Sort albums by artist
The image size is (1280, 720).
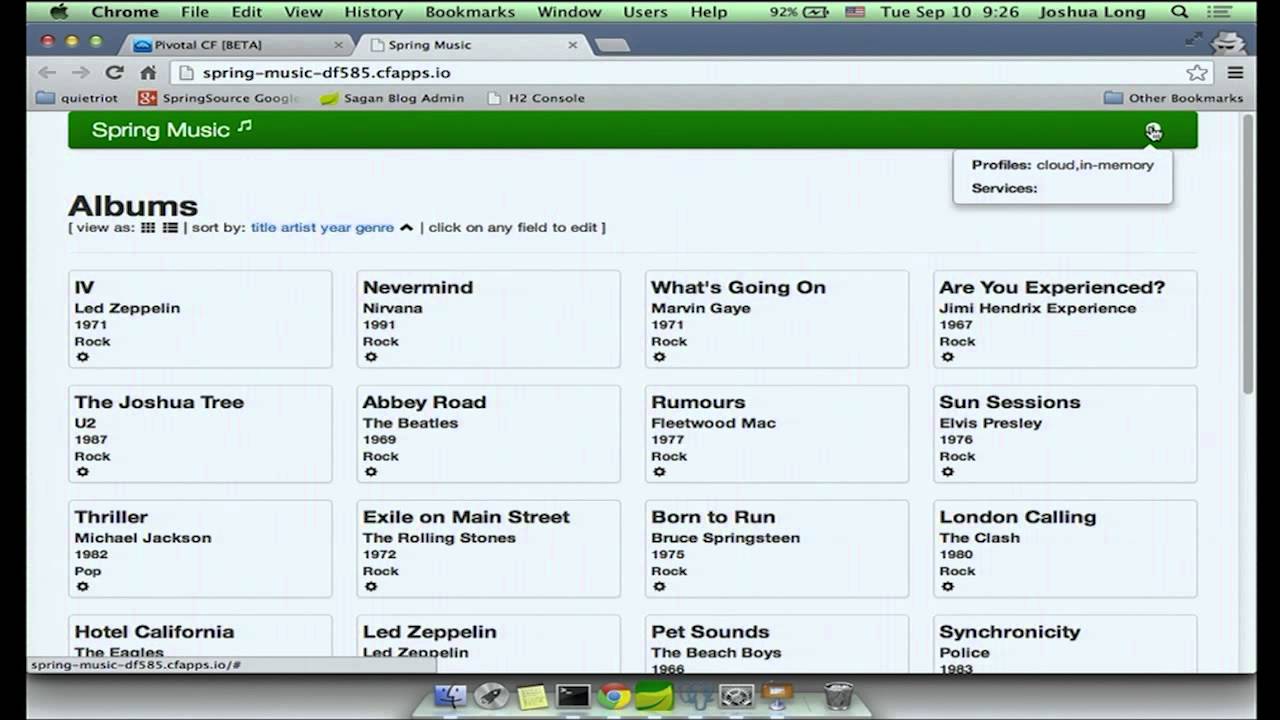click(x=298, y=227)
